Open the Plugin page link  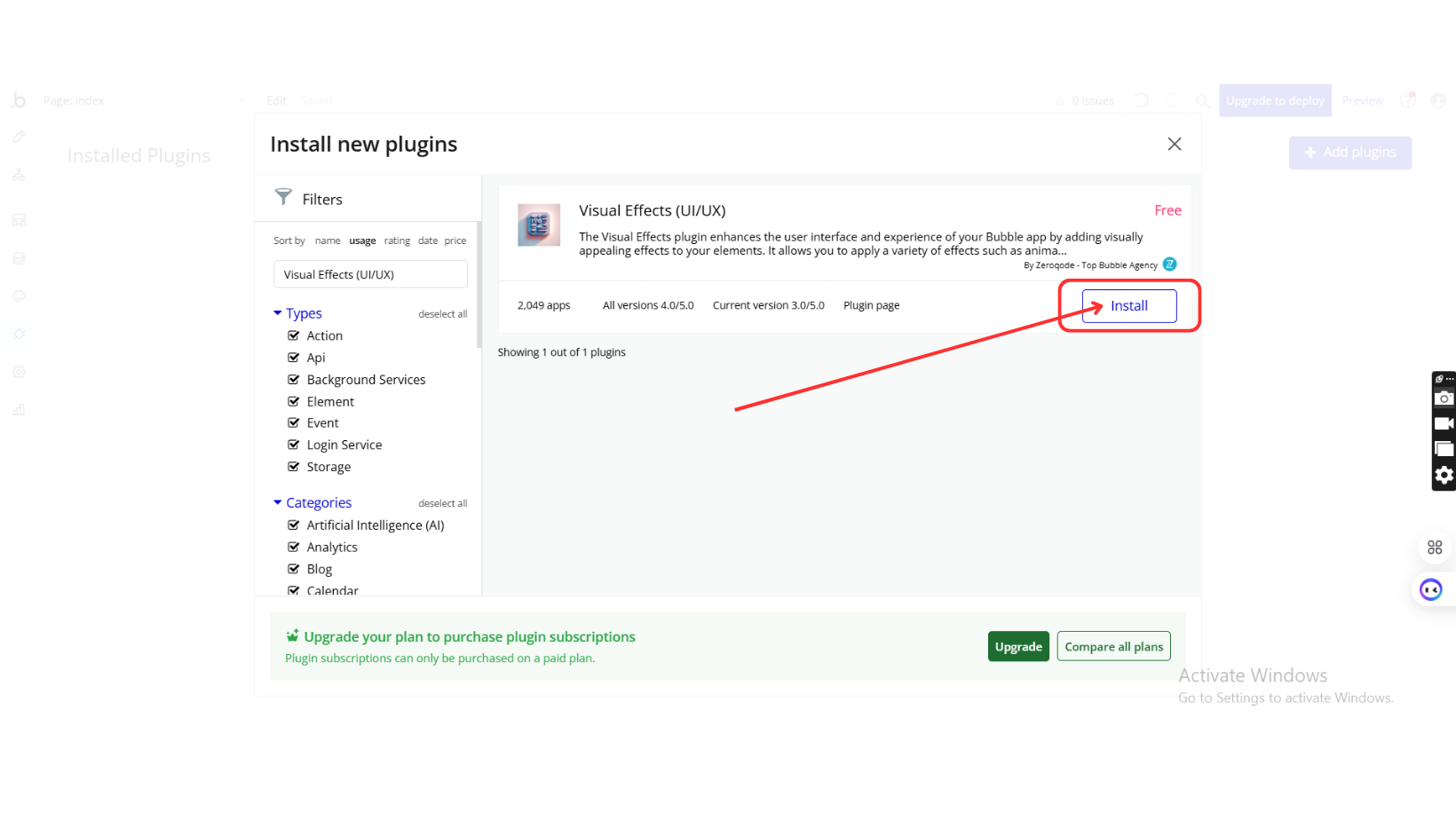tap(871, 305)
